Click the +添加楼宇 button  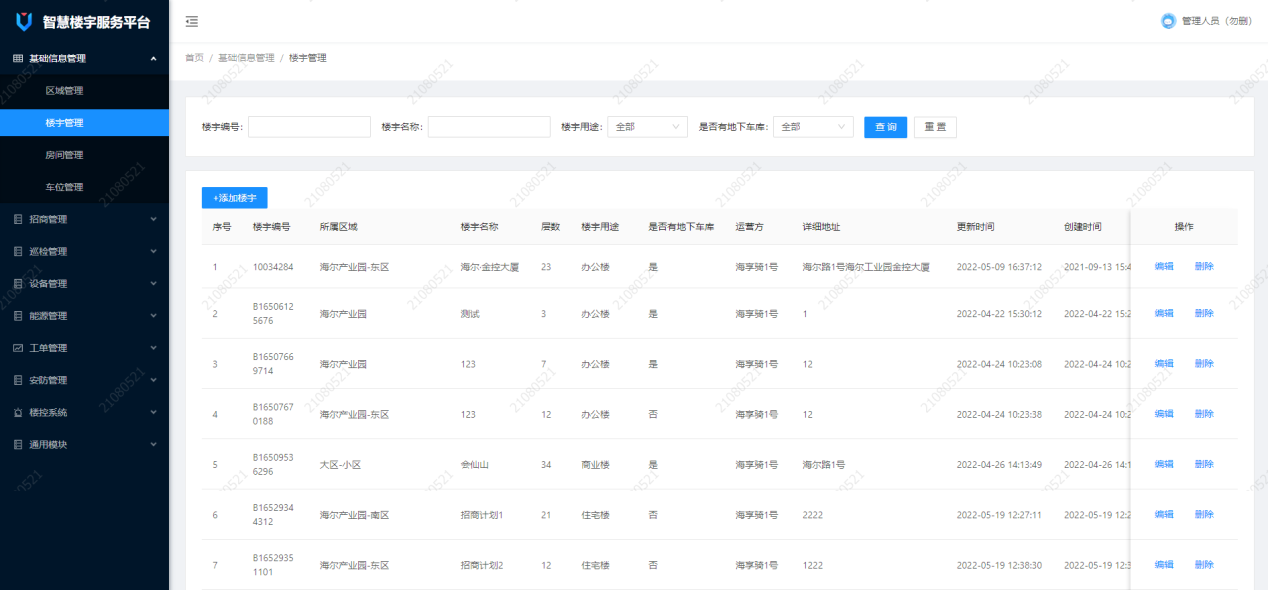coord(234,198)
